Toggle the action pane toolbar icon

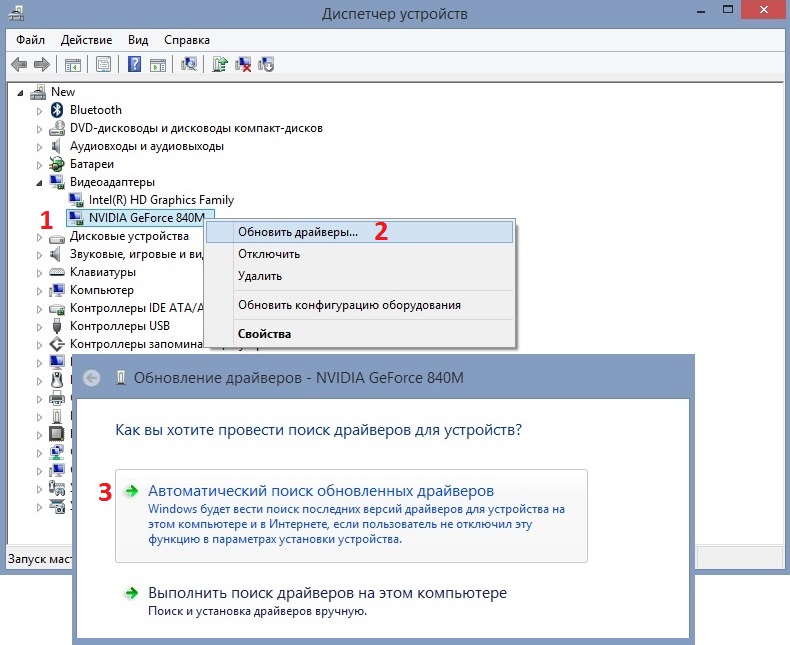point(158,64)
